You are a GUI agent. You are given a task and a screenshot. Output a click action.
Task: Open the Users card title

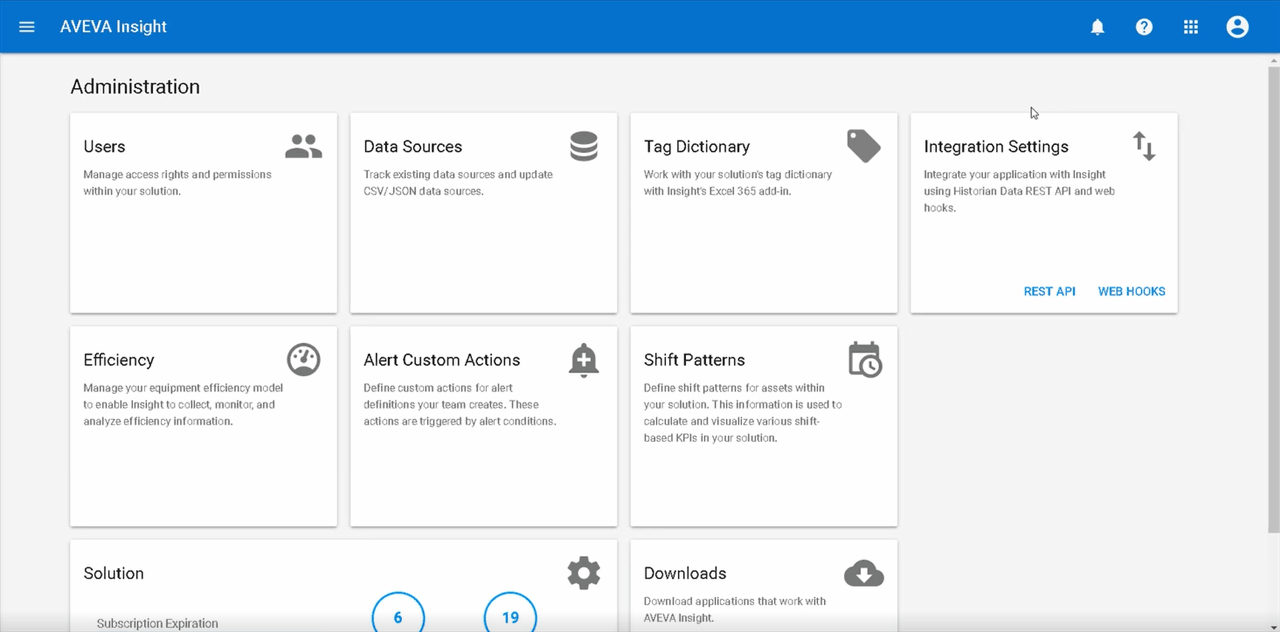pyautogui.click(x=104, y=146)
